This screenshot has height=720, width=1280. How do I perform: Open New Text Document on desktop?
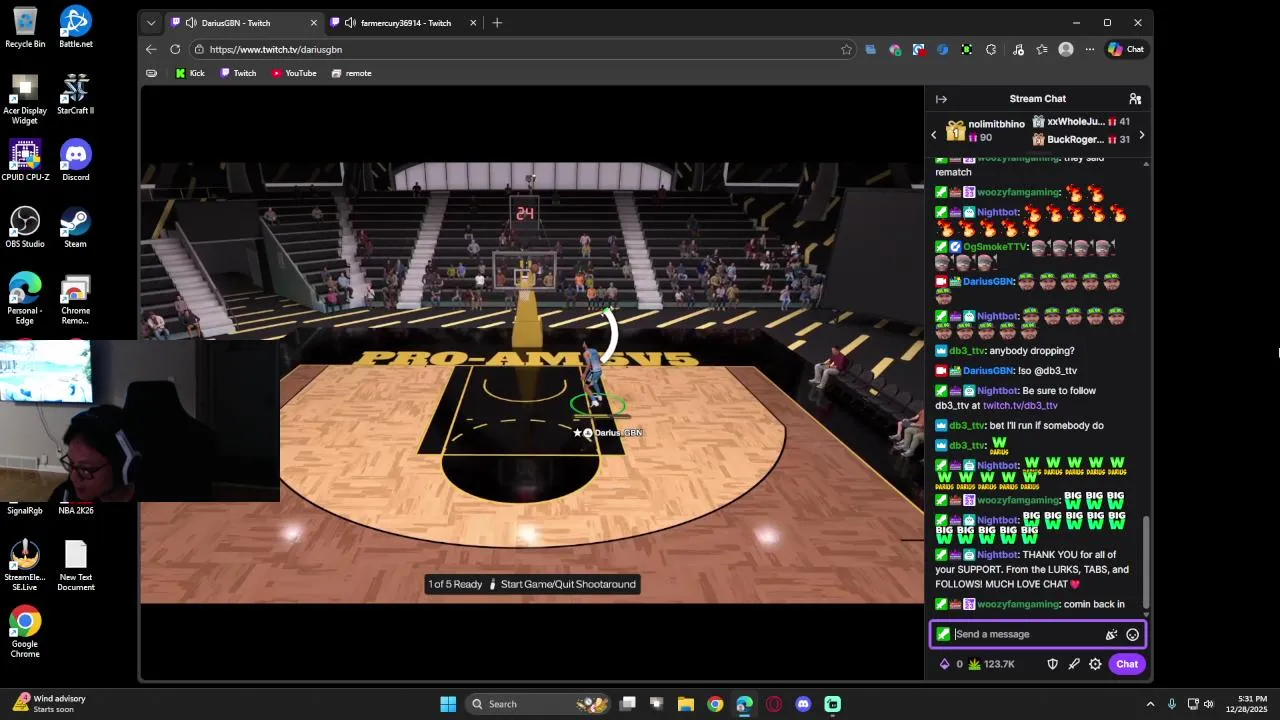pos(76,566)
